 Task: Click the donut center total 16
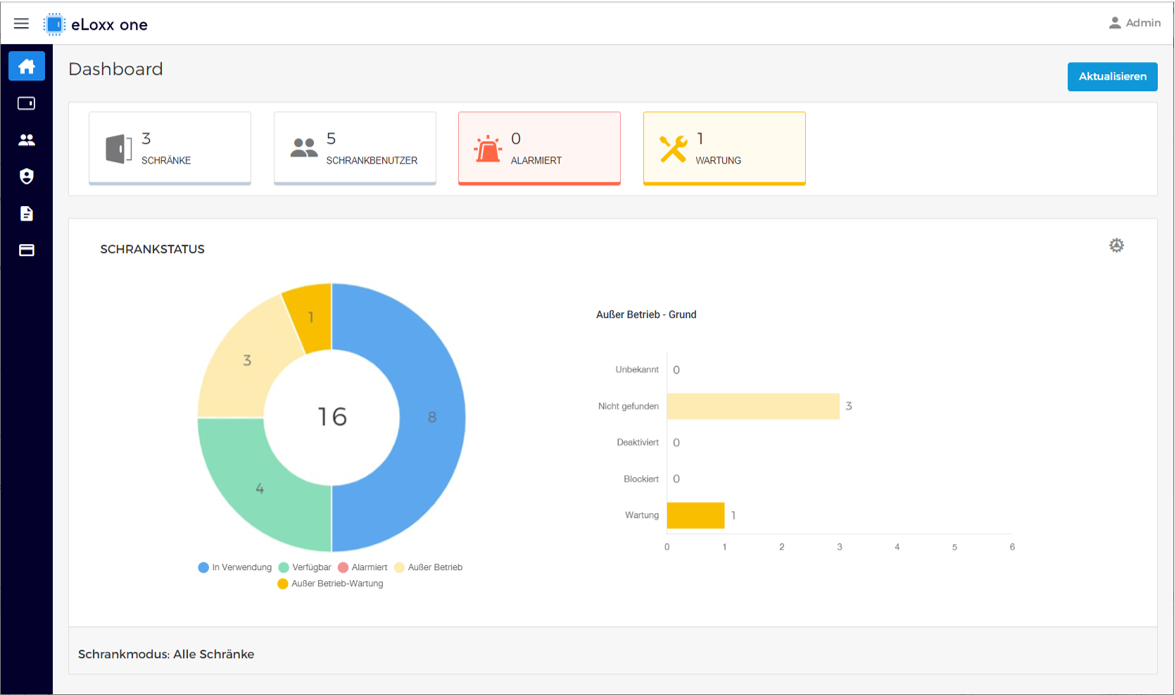tap(332, 417)
